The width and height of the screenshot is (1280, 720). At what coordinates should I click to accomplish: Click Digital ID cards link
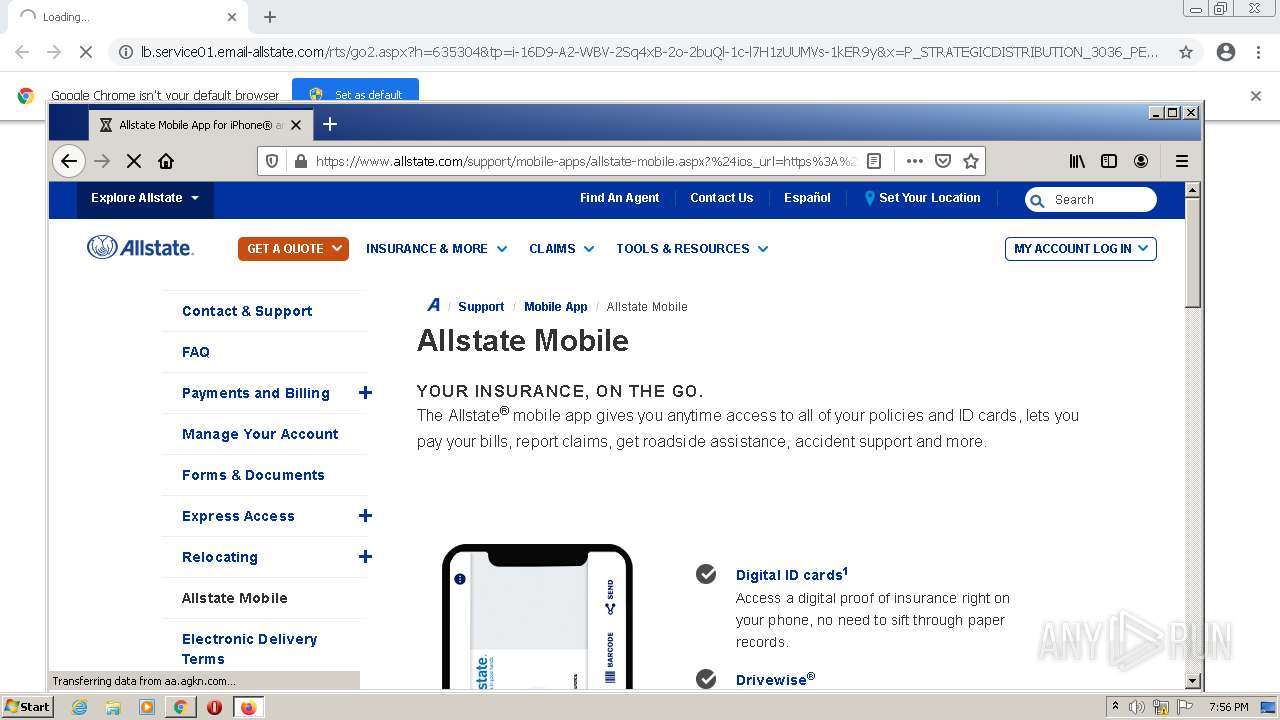click(x=791, y=574)
